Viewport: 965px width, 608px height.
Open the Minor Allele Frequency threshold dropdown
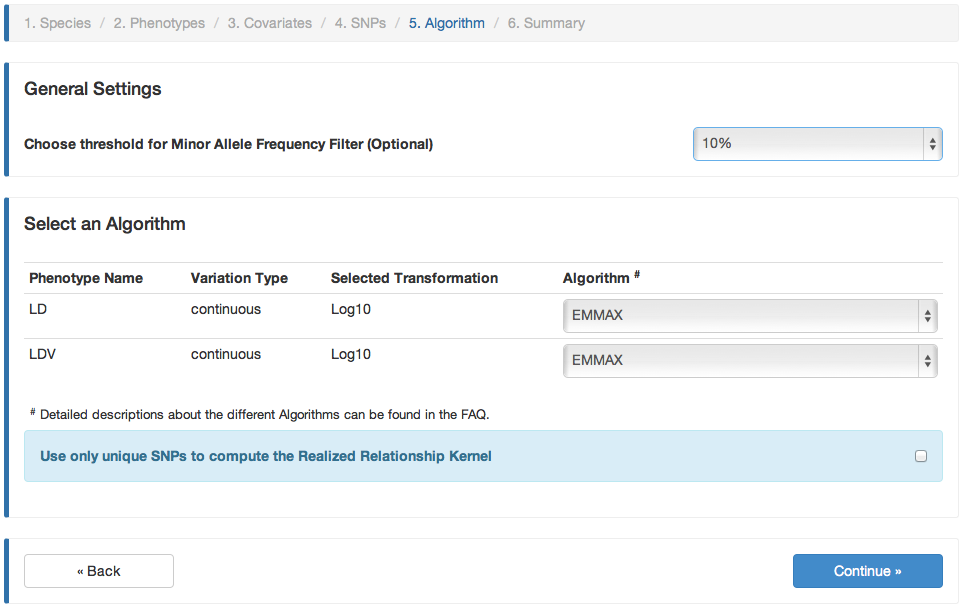click(817, 144)
